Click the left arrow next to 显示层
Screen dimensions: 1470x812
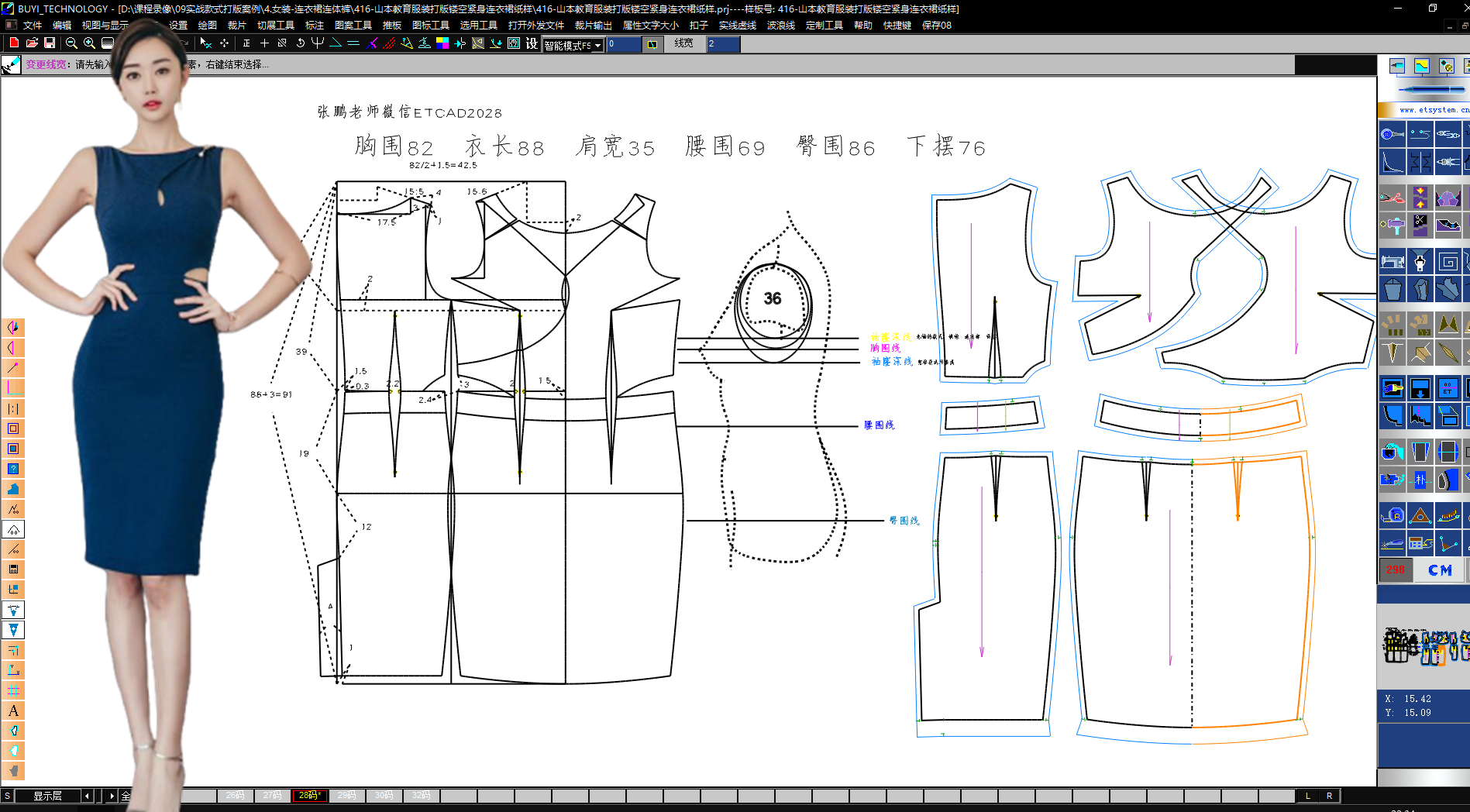coord(87,796)
